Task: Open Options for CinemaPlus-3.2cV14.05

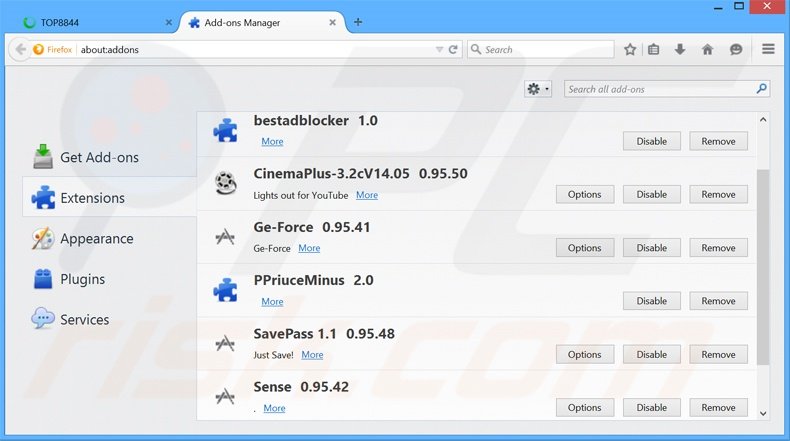Action: pyautogui.click(x=584, y=194)
